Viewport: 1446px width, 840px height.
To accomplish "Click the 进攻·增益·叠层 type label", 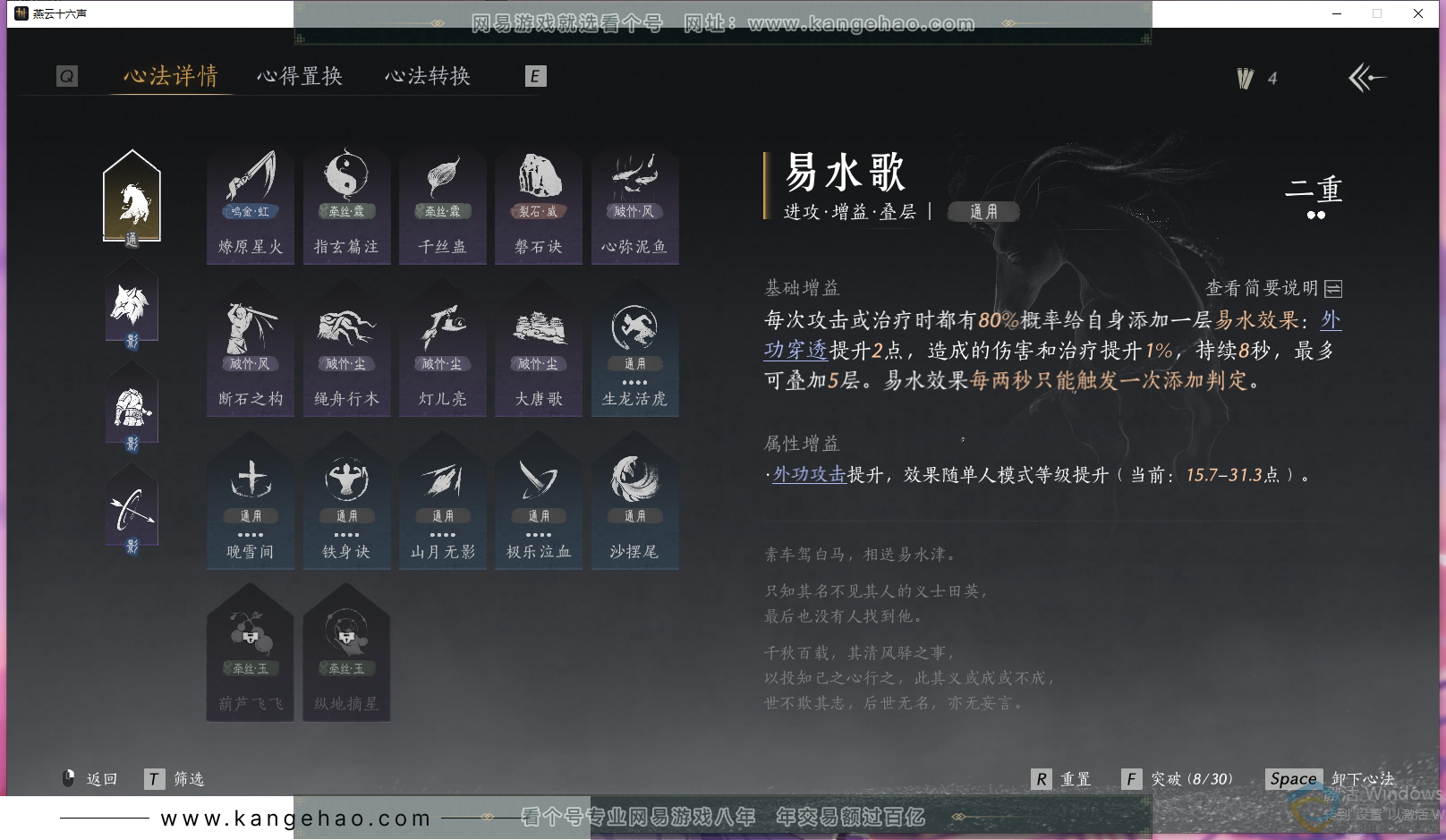I will click(850, 212).
